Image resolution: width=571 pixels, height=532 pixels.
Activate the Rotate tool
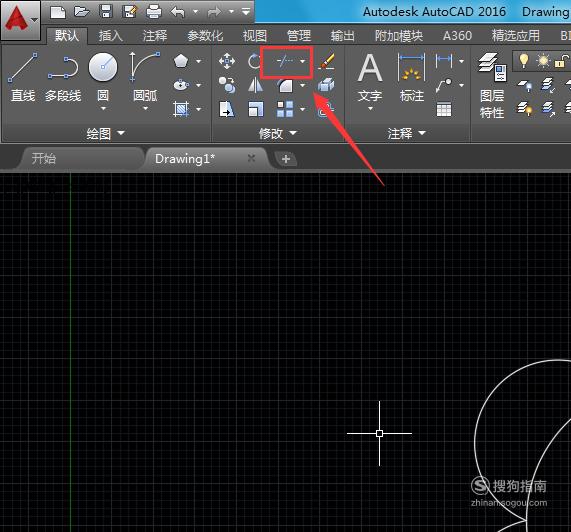[x=254, y=61]
